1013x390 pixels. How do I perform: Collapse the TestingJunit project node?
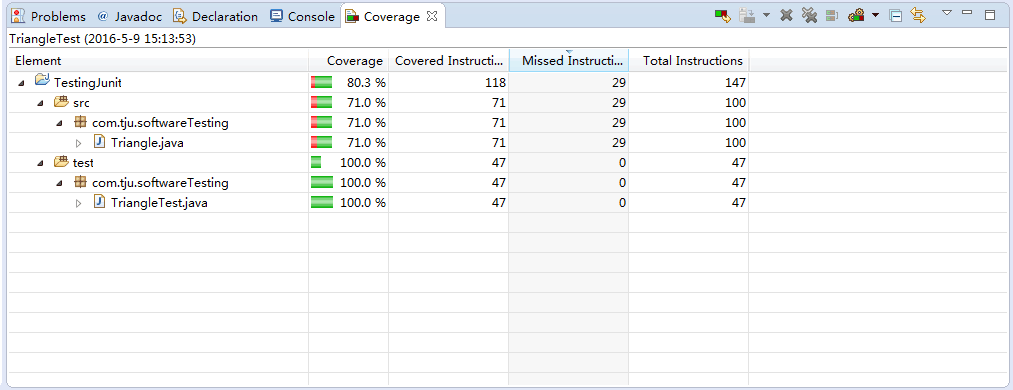[x=22, y=83]
